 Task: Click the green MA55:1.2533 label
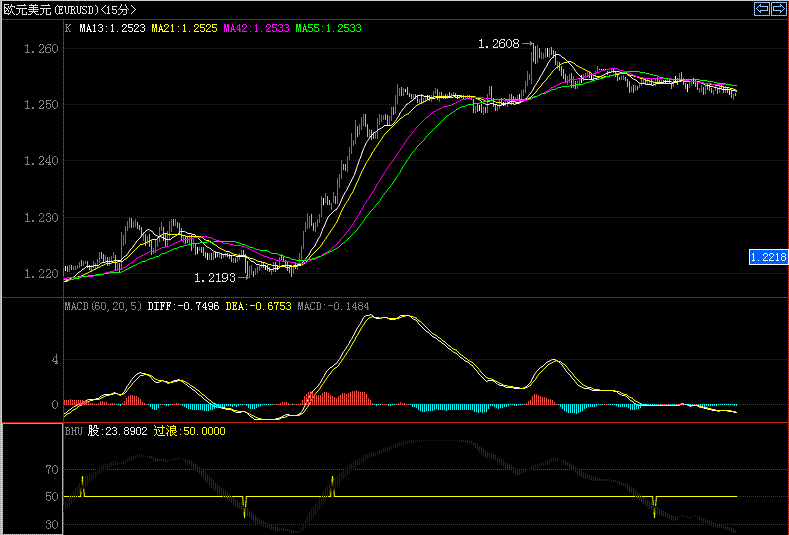(x=329, y=28)
